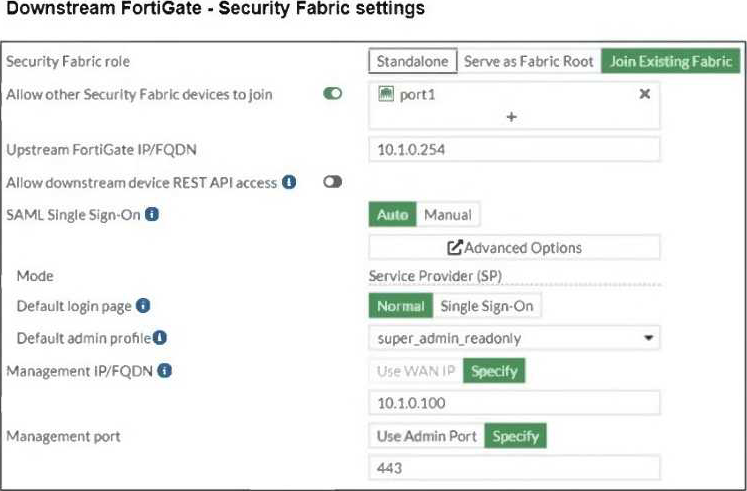The width and height of the screenshot is (747, 491).
Task: Open the Default admin profile dropdown
Action: [514, 338]
